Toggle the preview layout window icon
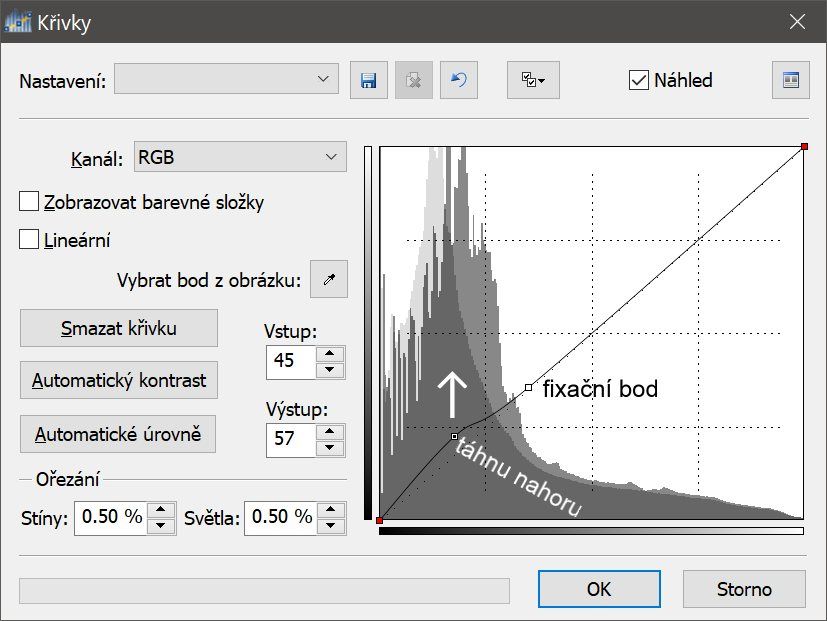The width and height of the screenshot is (827, 621). pos(791,80)
